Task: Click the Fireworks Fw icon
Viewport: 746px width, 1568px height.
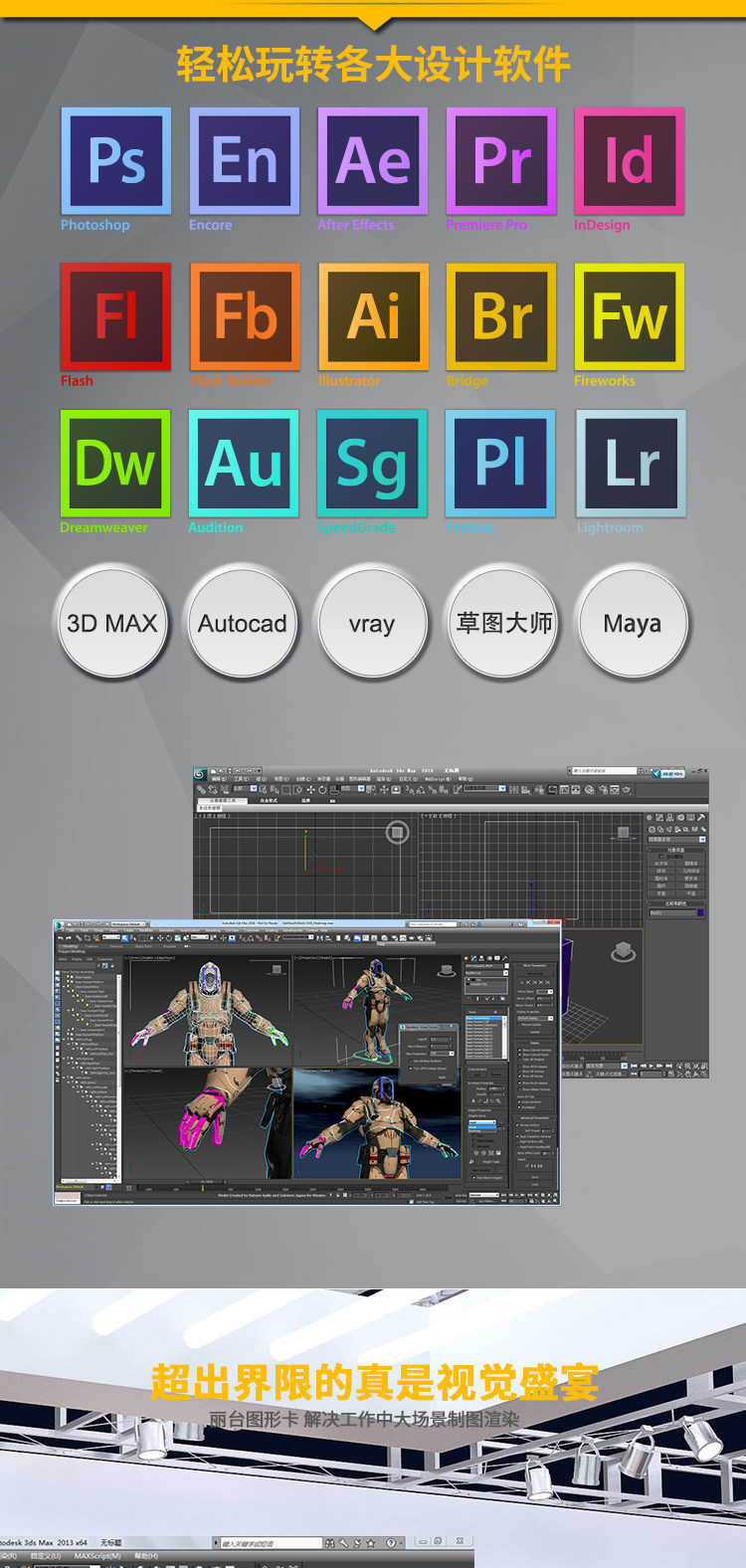Action: (x=630, y=316)
